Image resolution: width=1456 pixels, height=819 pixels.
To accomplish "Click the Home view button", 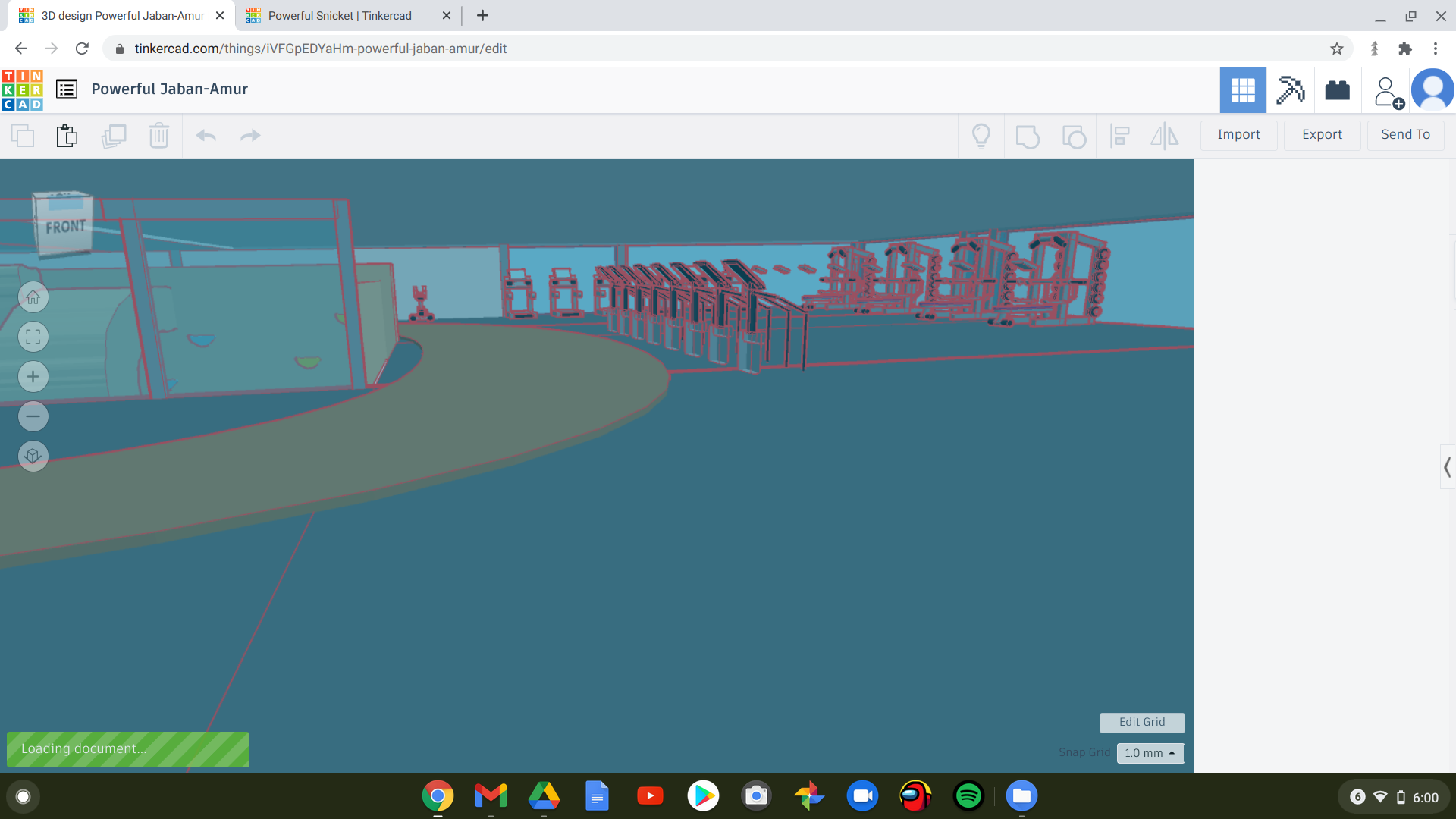I will click(x=33, y=297).
